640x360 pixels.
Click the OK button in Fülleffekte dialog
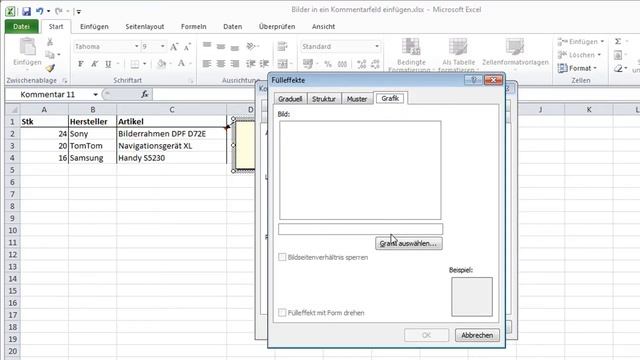426,335
